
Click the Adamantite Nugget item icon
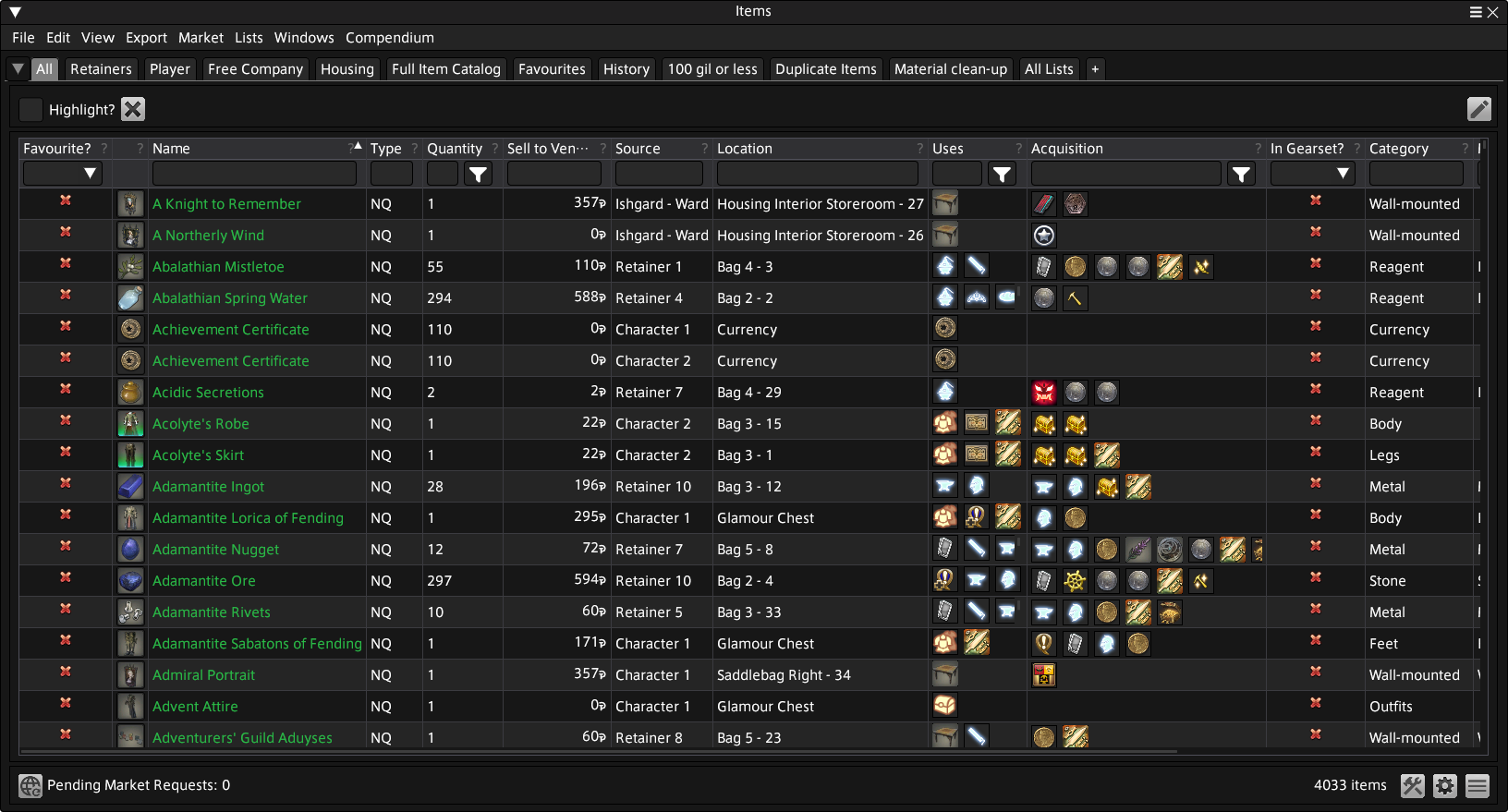click(x=130, y=550)
